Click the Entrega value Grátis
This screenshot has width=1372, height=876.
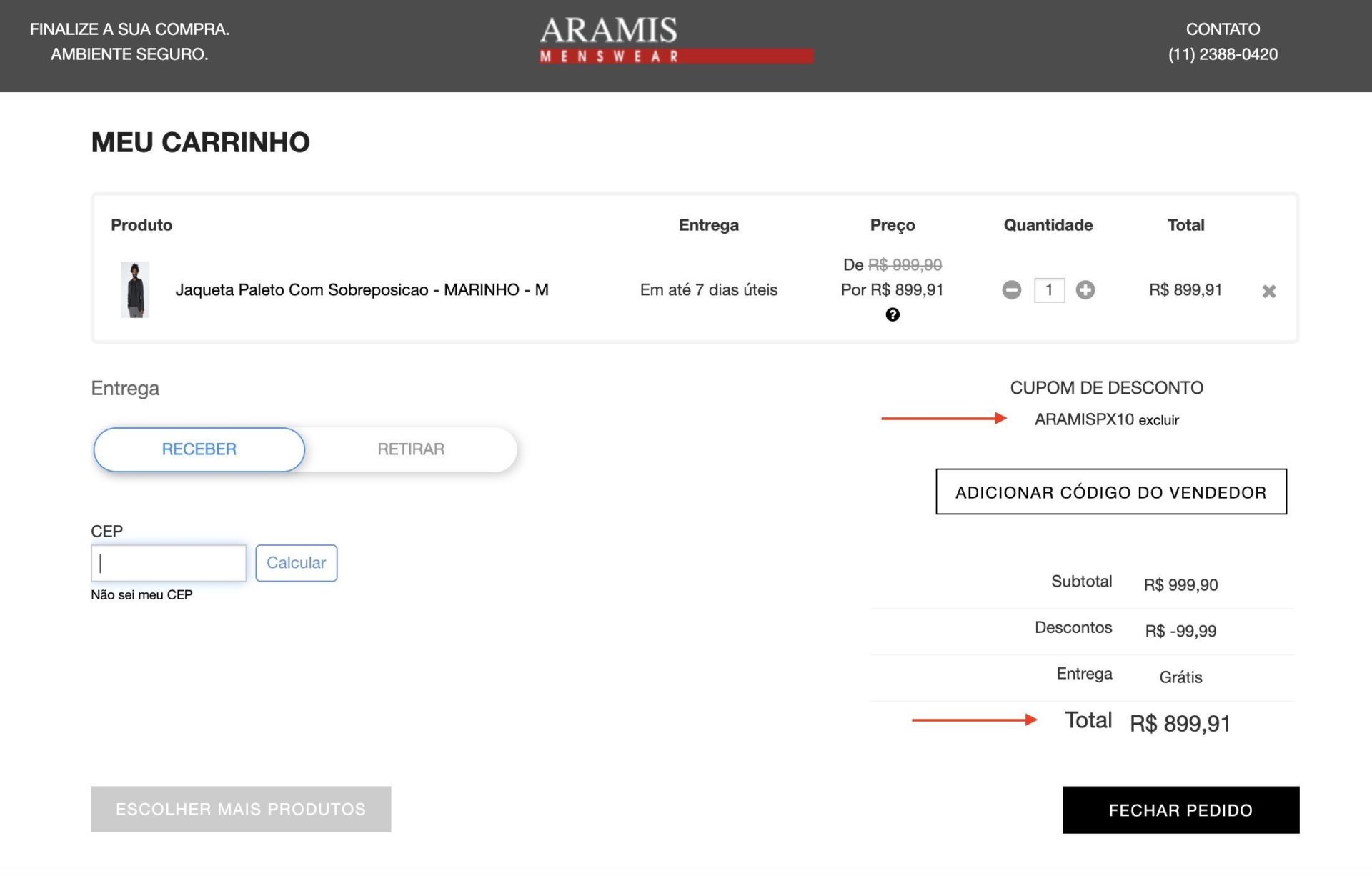coord(1180,677)
